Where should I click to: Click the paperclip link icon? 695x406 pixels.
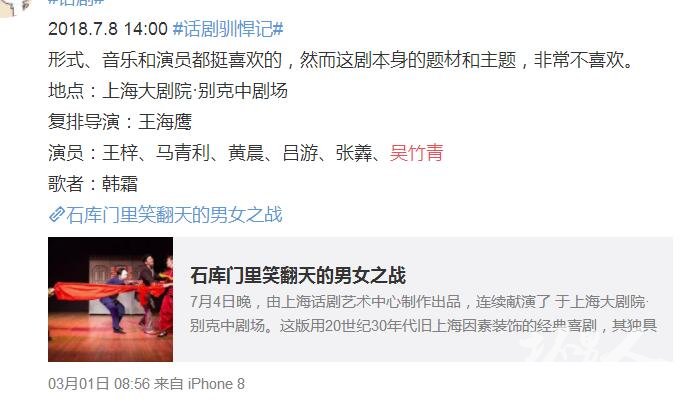coord(57,215)
